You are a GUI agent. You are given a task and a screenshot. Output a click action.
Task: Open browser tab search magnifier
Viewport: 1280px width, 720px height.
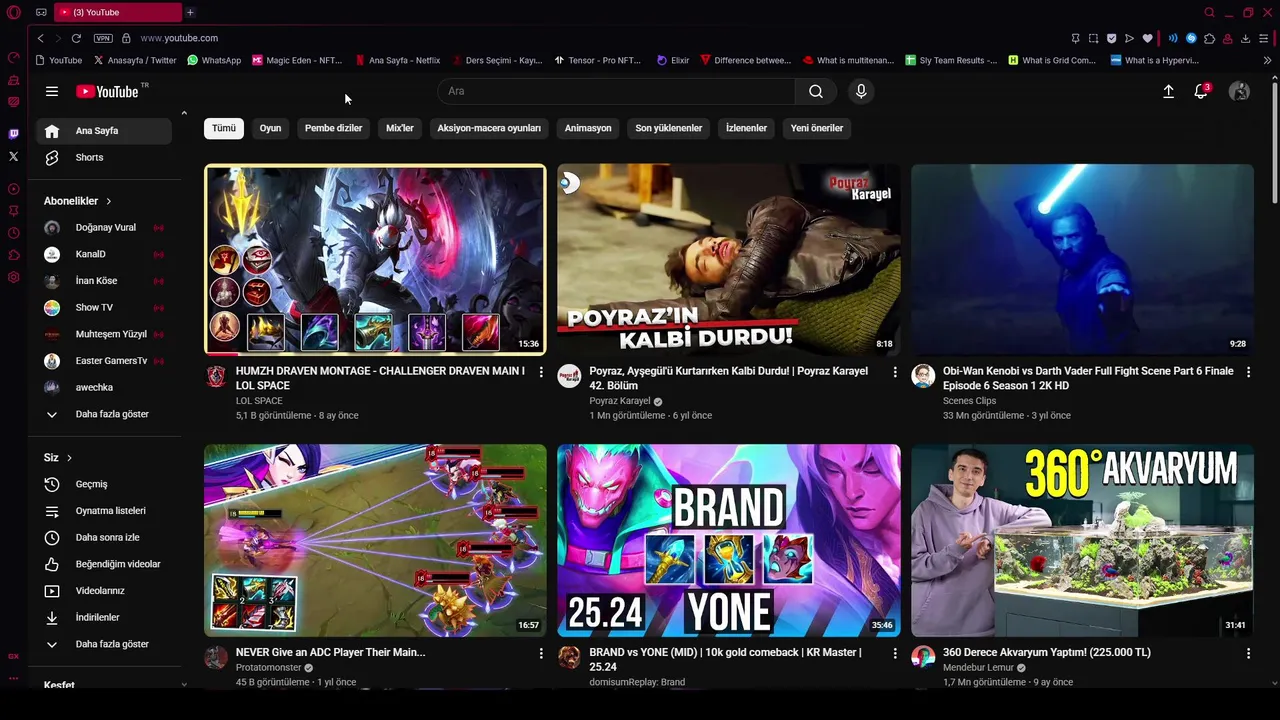pos(1209,12)
